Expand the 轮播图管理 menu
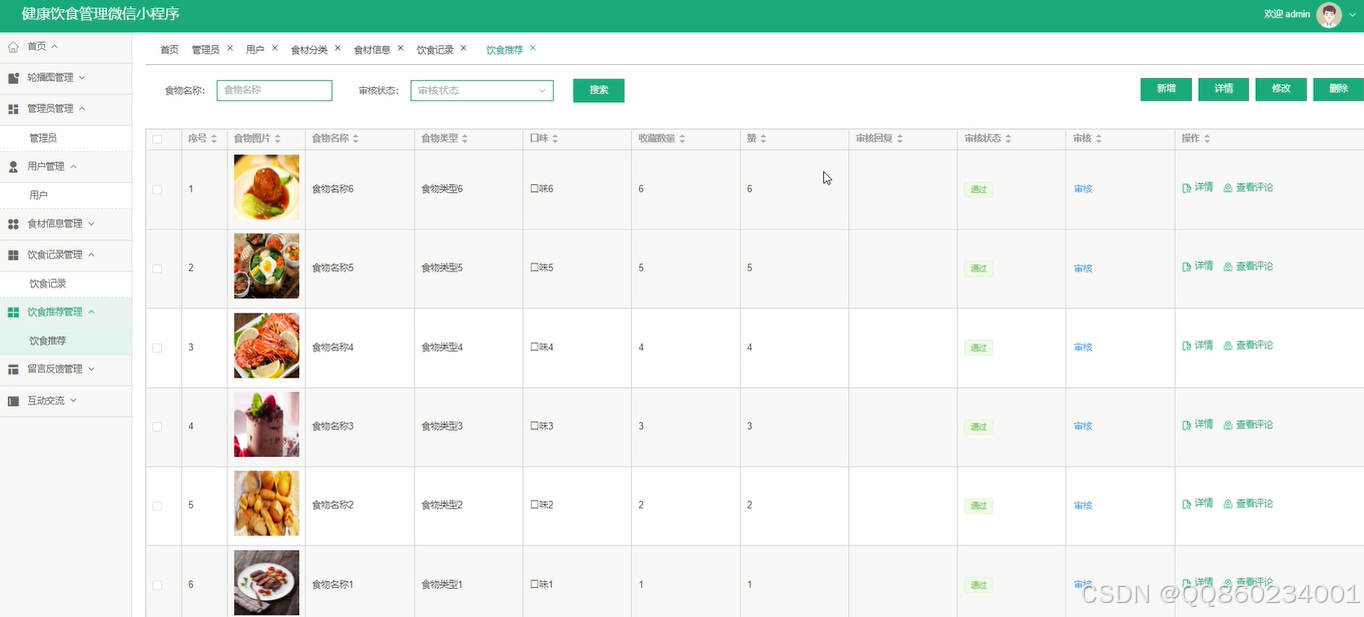 (x=82, y=78)
